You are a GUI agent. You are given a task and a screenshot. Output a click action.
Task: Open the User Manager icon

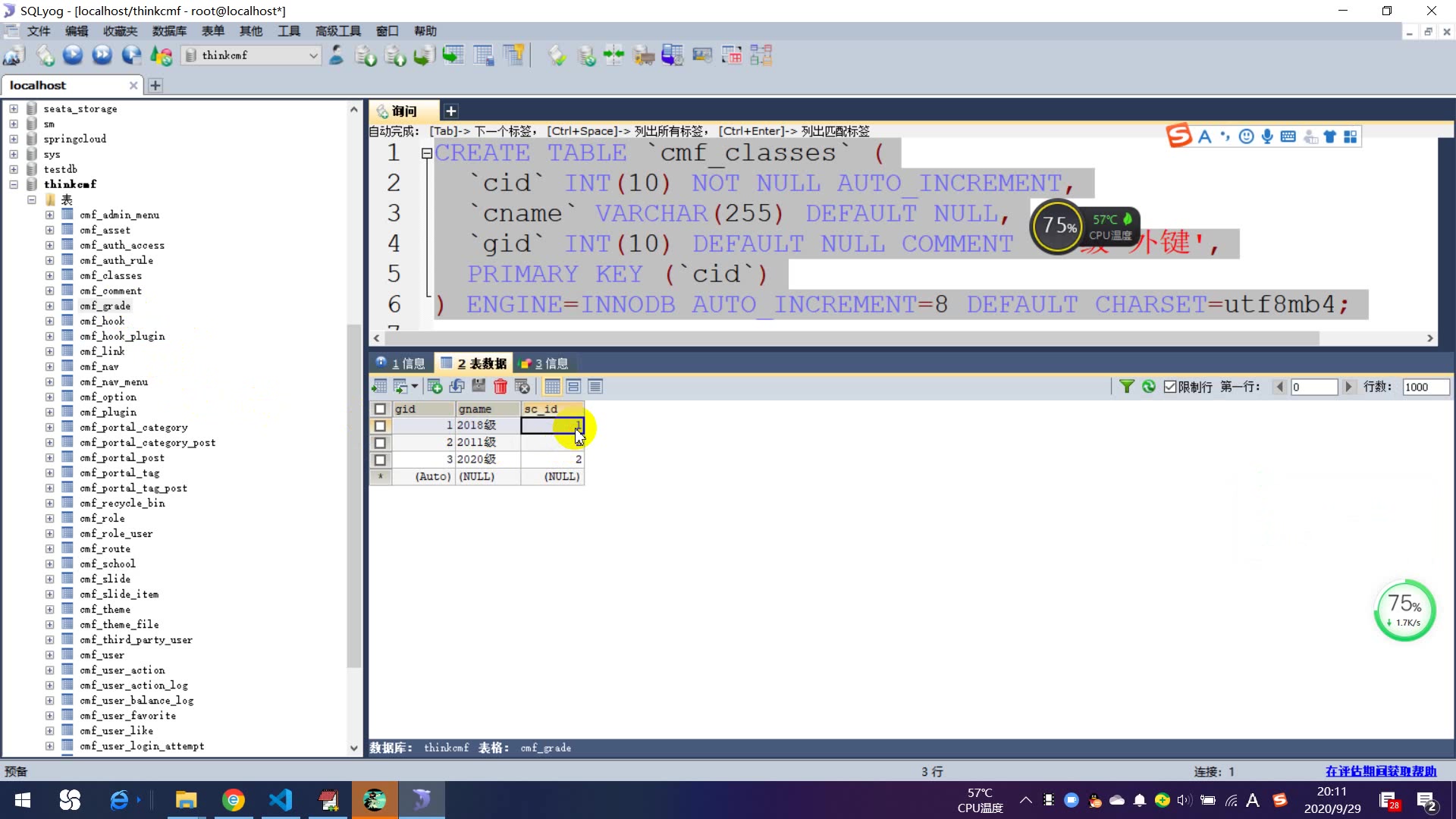(336, 55)
